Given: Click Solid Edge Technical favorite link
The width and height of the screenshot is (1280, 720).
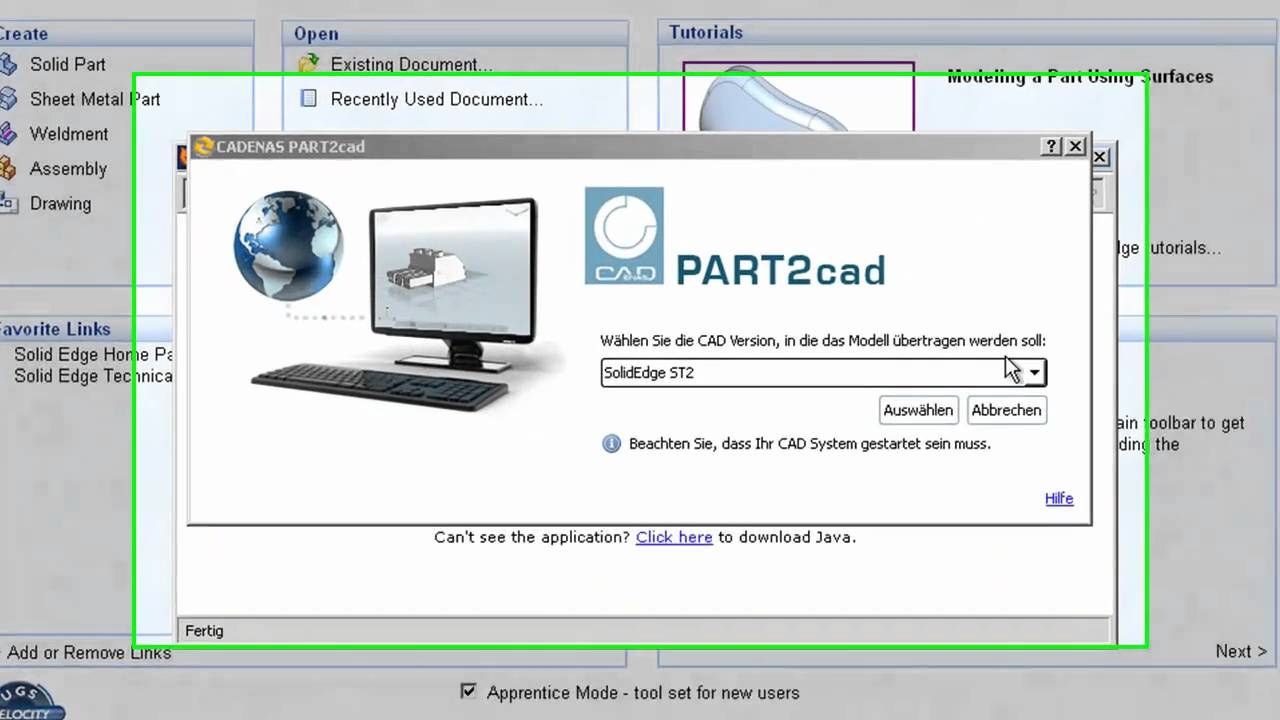Looking at the screenshot, I should (93, 376).
